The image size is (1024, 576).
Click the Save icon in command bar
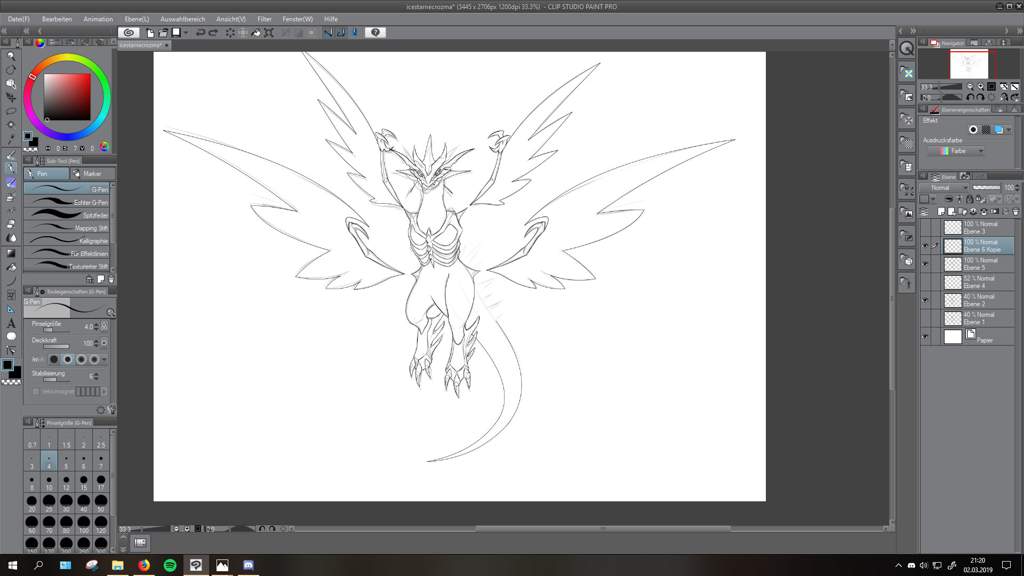176,33
